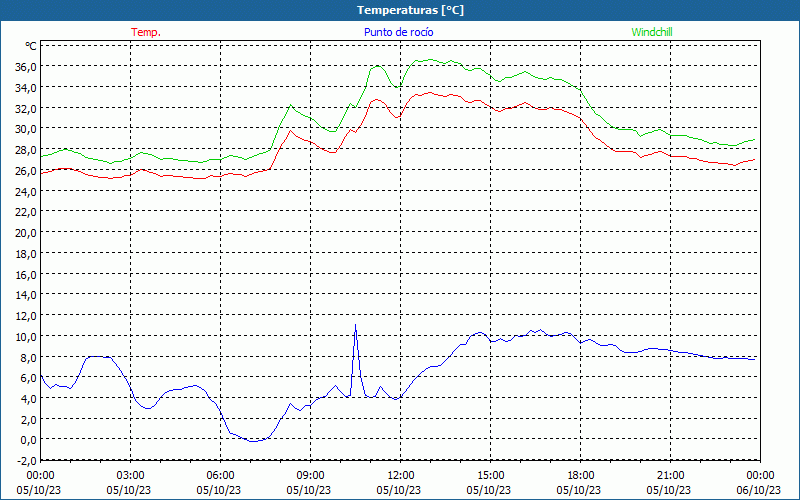Click the 28,0 y-axis value

[26, 149]
